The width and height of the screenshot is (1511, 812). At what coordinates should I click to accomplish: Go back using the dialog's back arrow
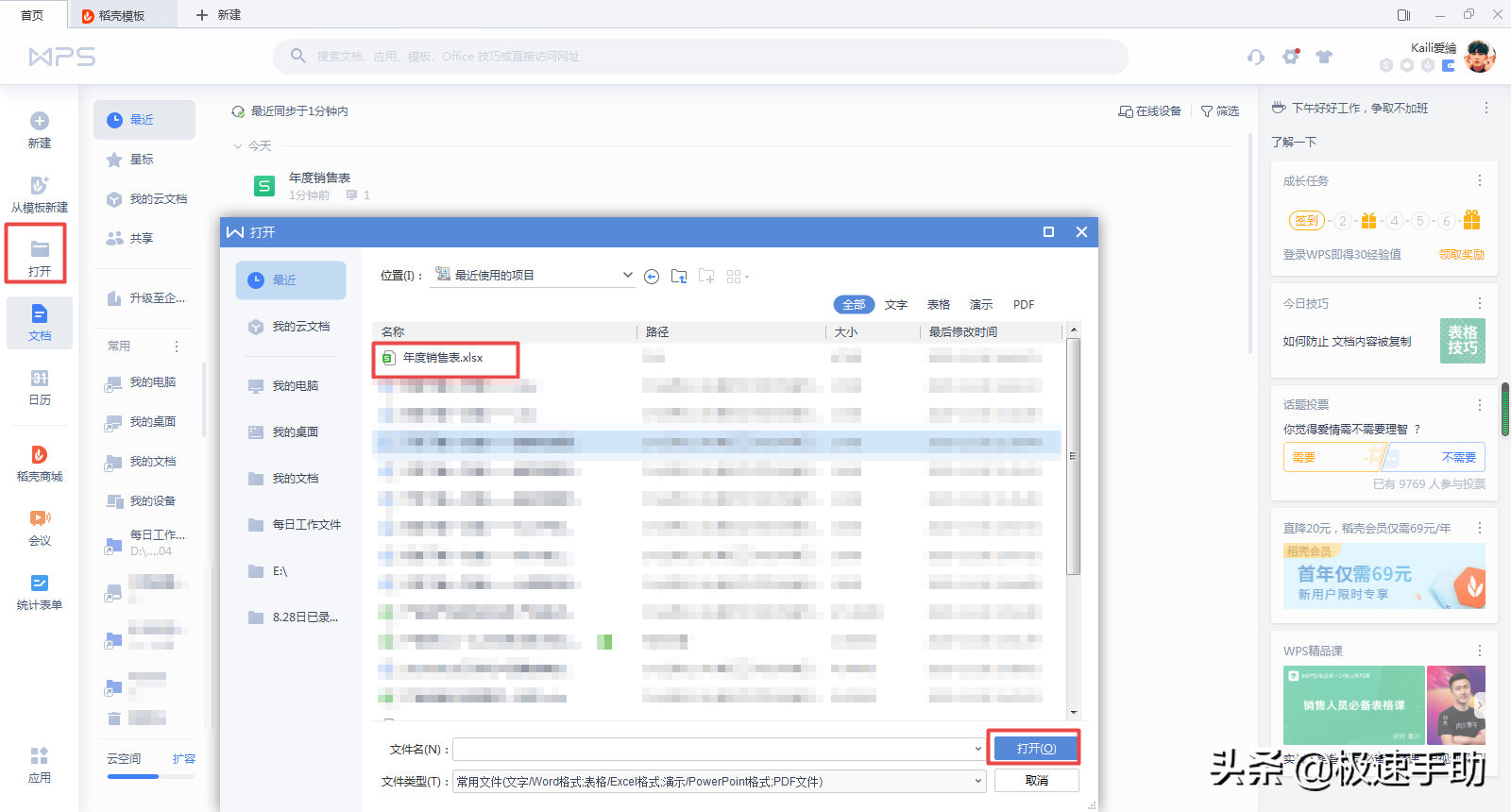pos(652,276)
